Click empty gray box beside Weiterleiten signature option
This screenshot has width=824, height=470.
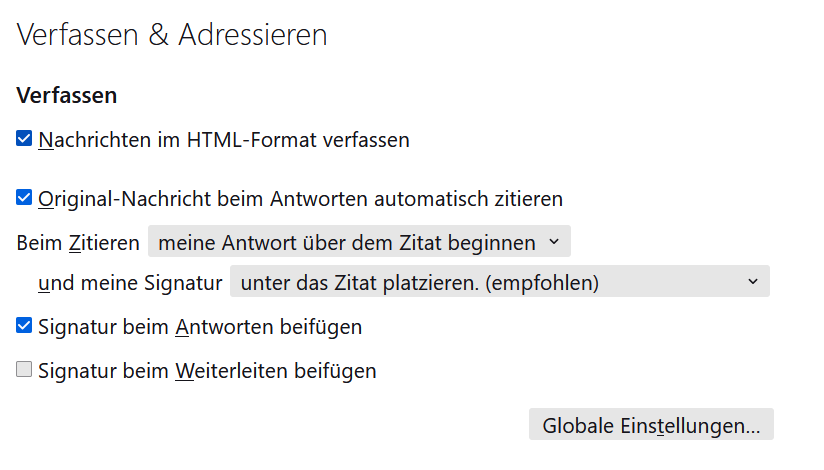[24, 370]
